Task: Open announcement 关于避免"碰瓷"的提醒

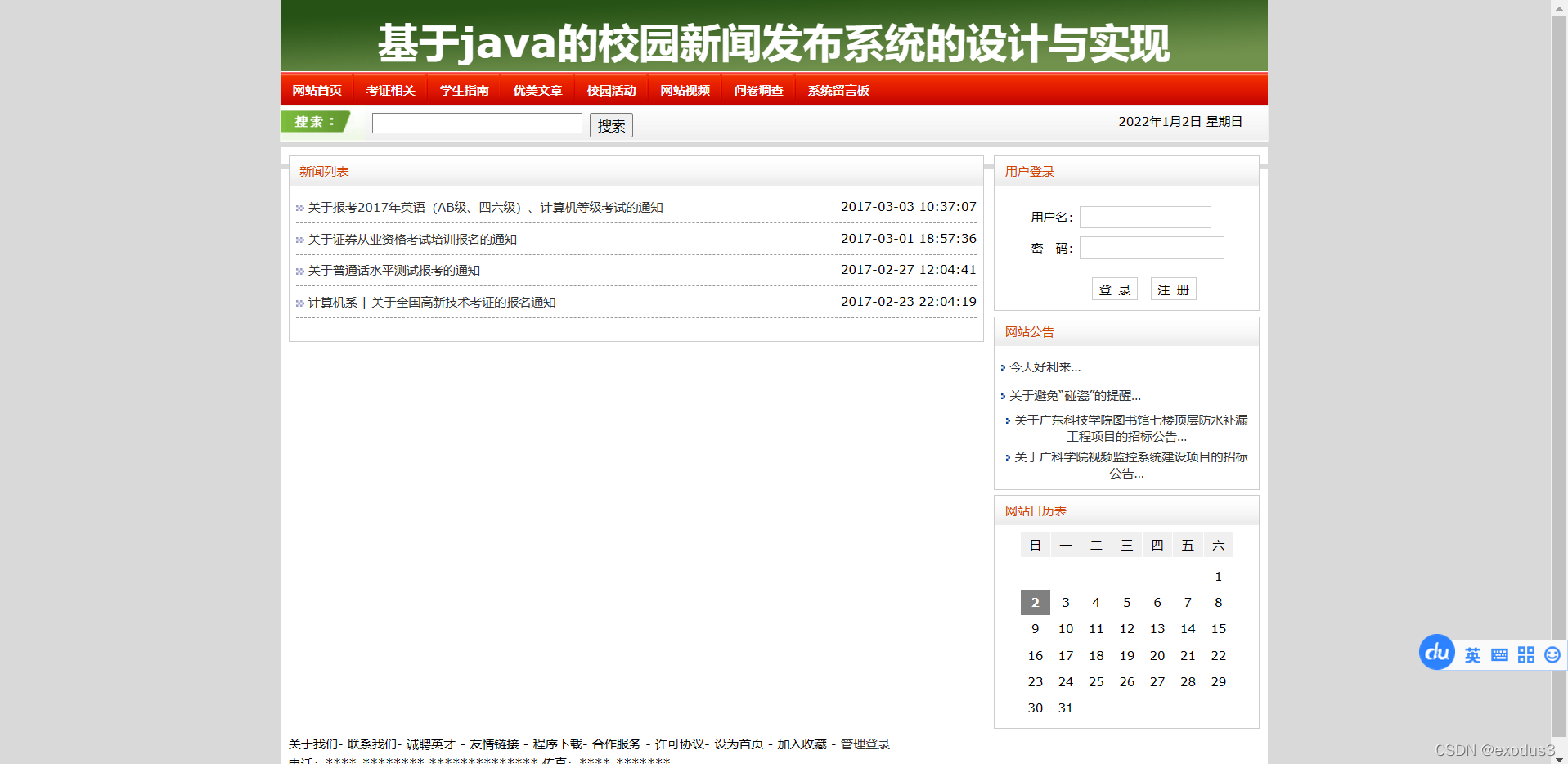Action: point(1075,396)
